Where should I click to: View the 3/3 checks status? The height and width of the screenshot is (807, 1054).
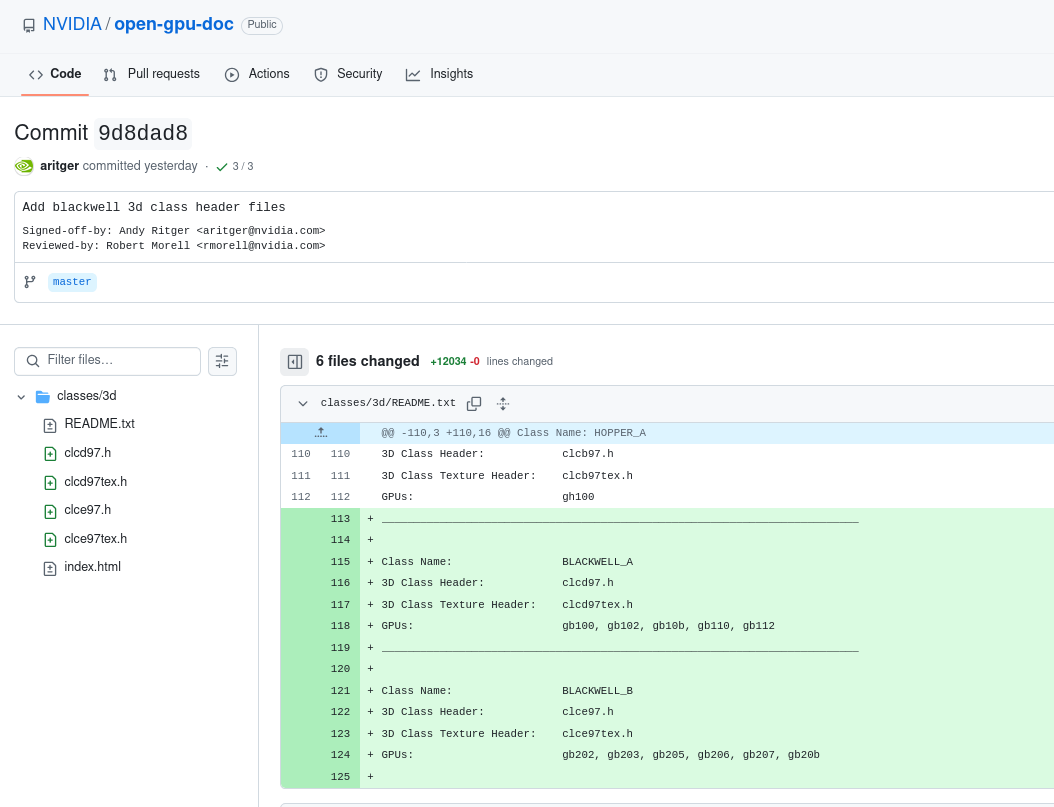pyautogui.click(x=235, y=167)
